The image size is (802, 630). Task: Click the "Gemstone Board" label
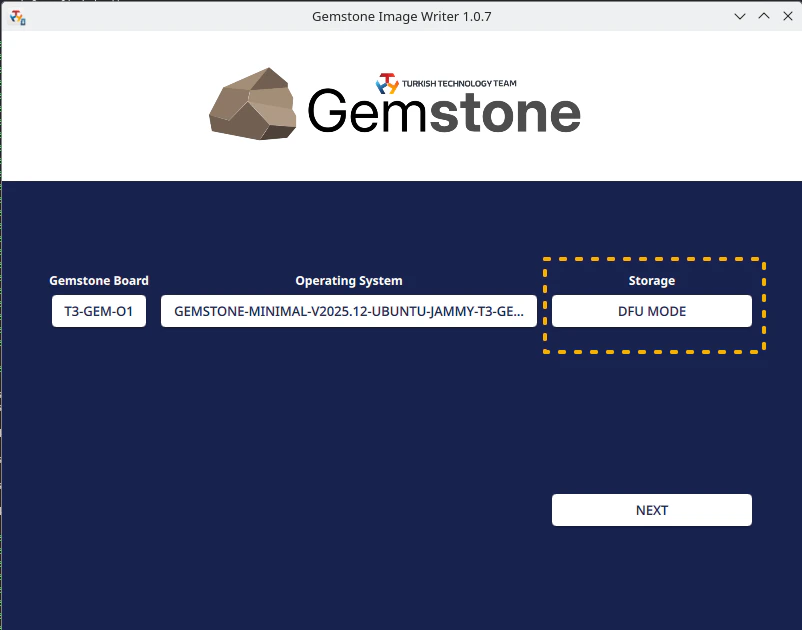pyautogui.click(x=99, y=281)
